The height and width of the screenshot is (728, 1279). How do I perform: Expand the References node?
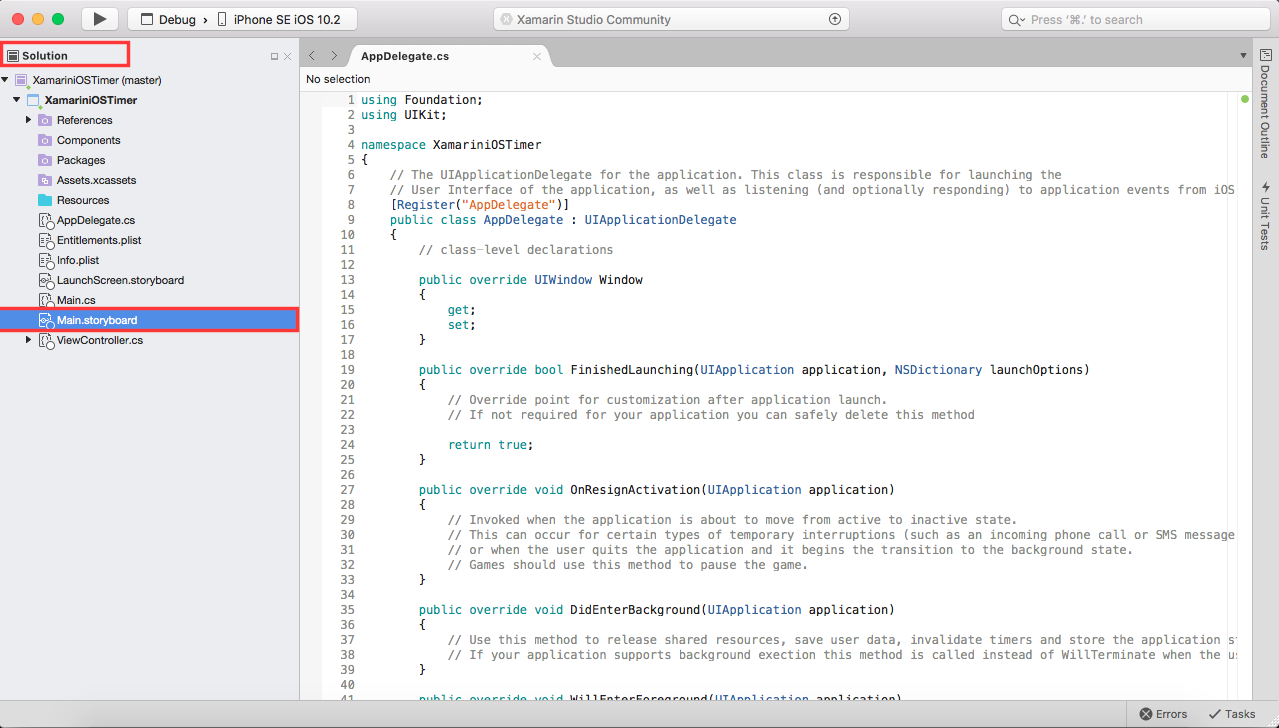[x=27, y=120]
